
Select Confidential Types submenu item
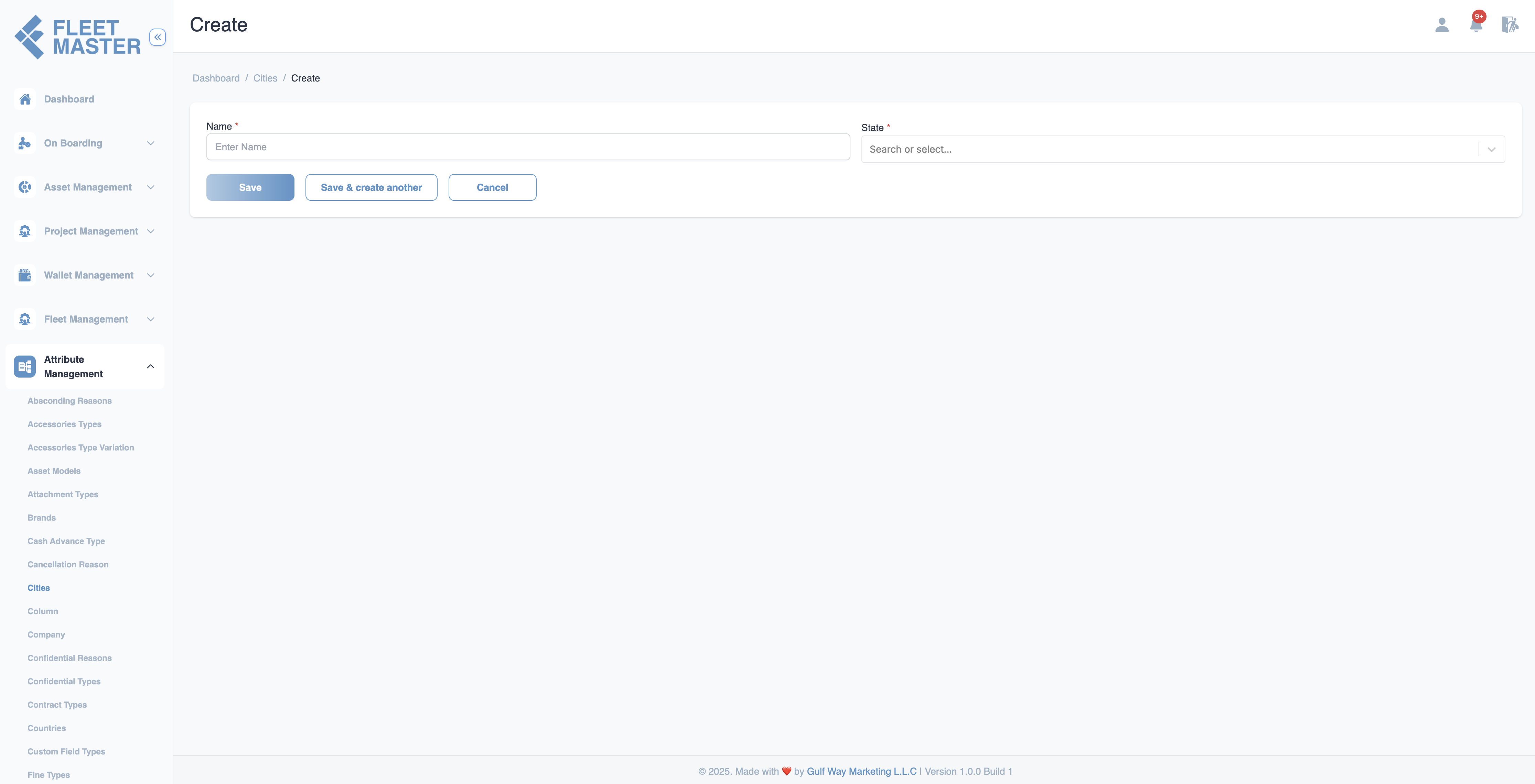click(64, 682)
